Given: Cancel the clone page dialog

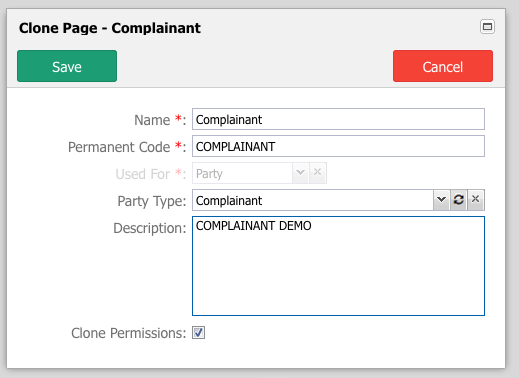Looking at the screenshot, I should point(443,66).
